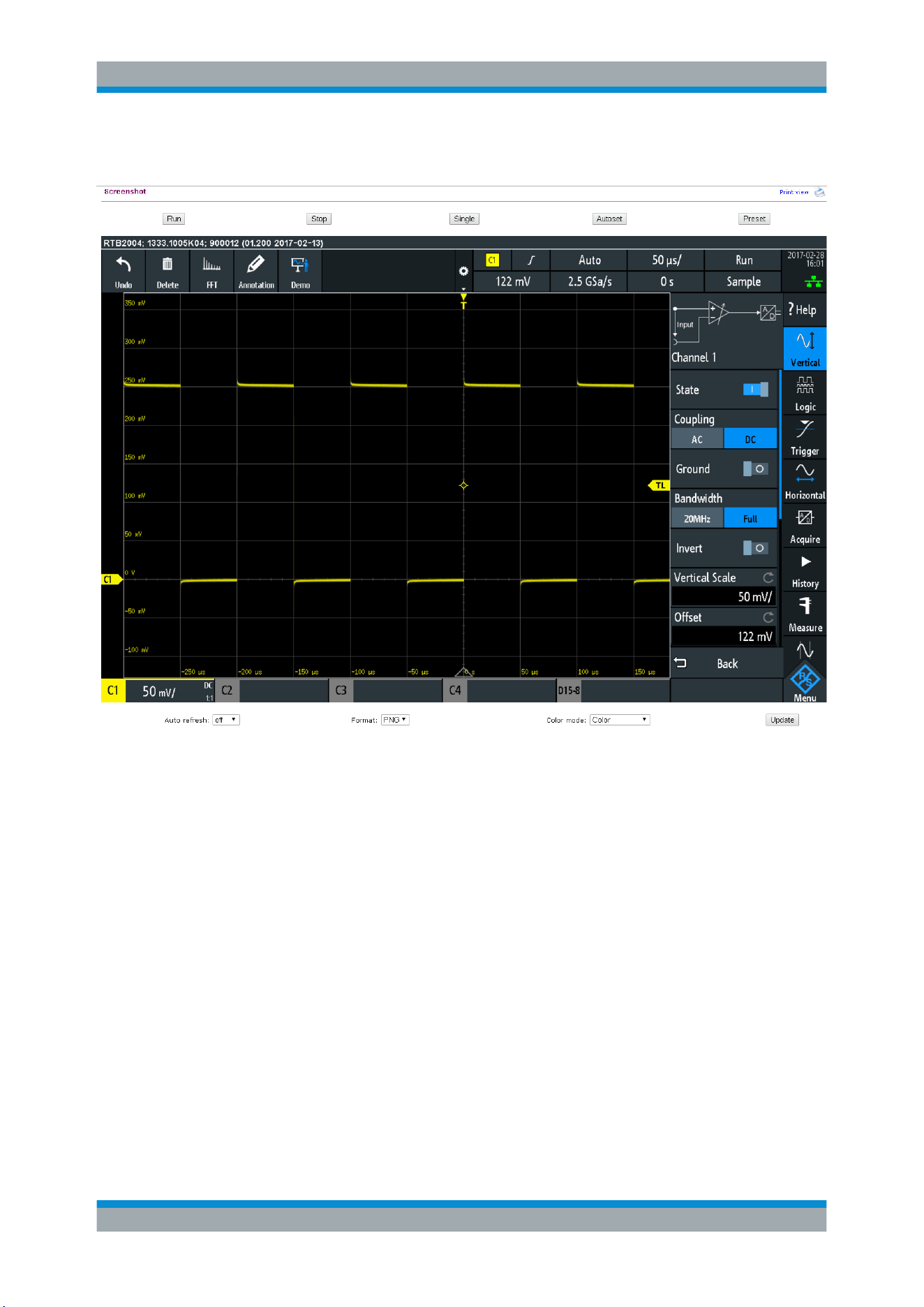Click the Auto trigger mode field
Screen dimensions: 924x1307
point(589,260)
